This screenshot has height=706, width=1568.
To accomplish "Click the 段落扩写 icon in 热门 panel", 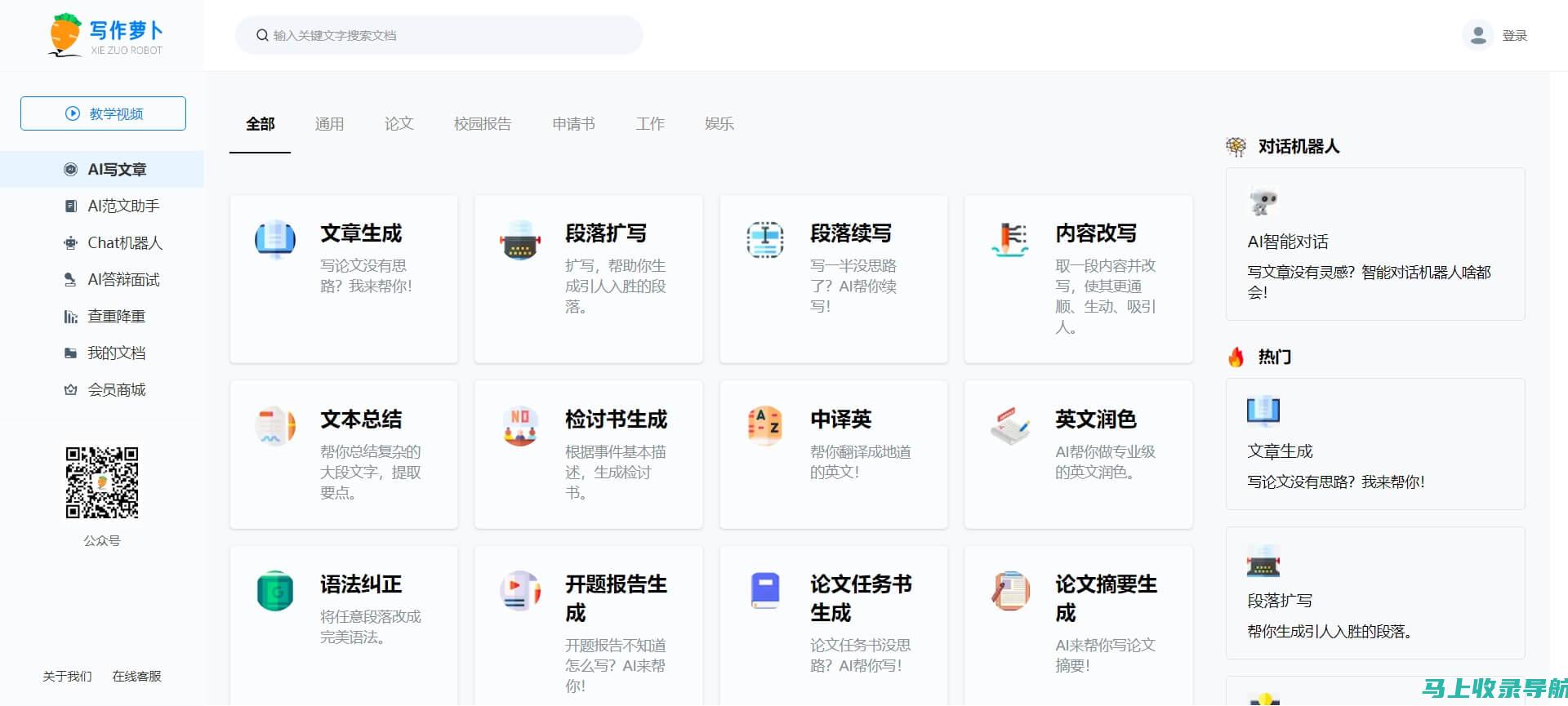I will pyautogui.click(x=1263, y=561).
